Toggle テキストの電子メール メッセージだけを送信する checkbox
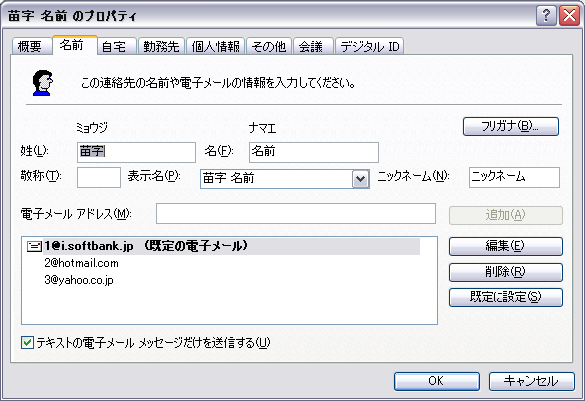Viewport: 585px width, 401px height. coord(28,342)
